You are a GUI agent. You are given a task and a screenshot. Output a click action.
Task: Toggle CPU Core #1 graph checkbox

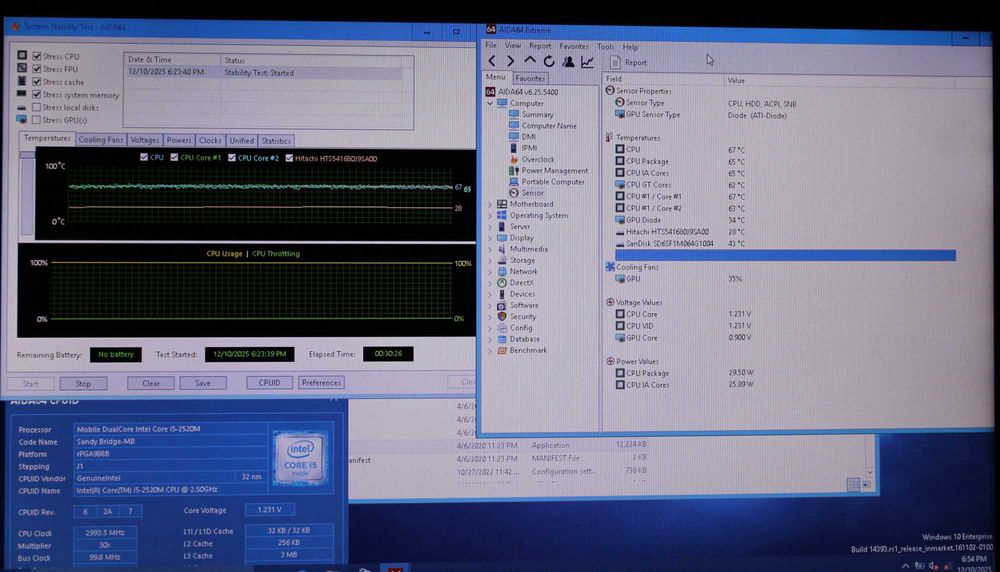click(x=174, y=158)
